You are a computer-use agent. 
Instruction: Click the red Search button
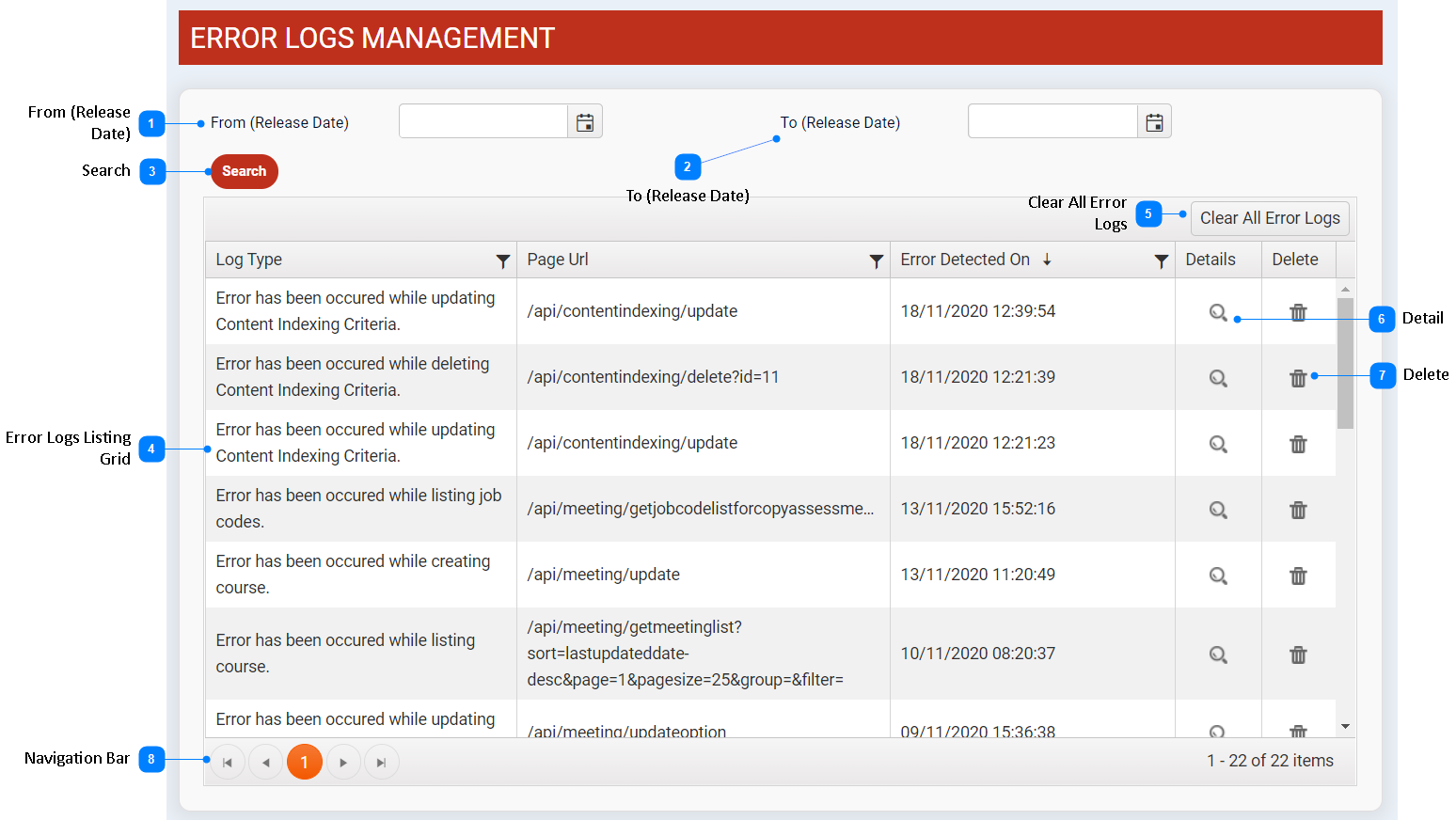pos(245,171)
